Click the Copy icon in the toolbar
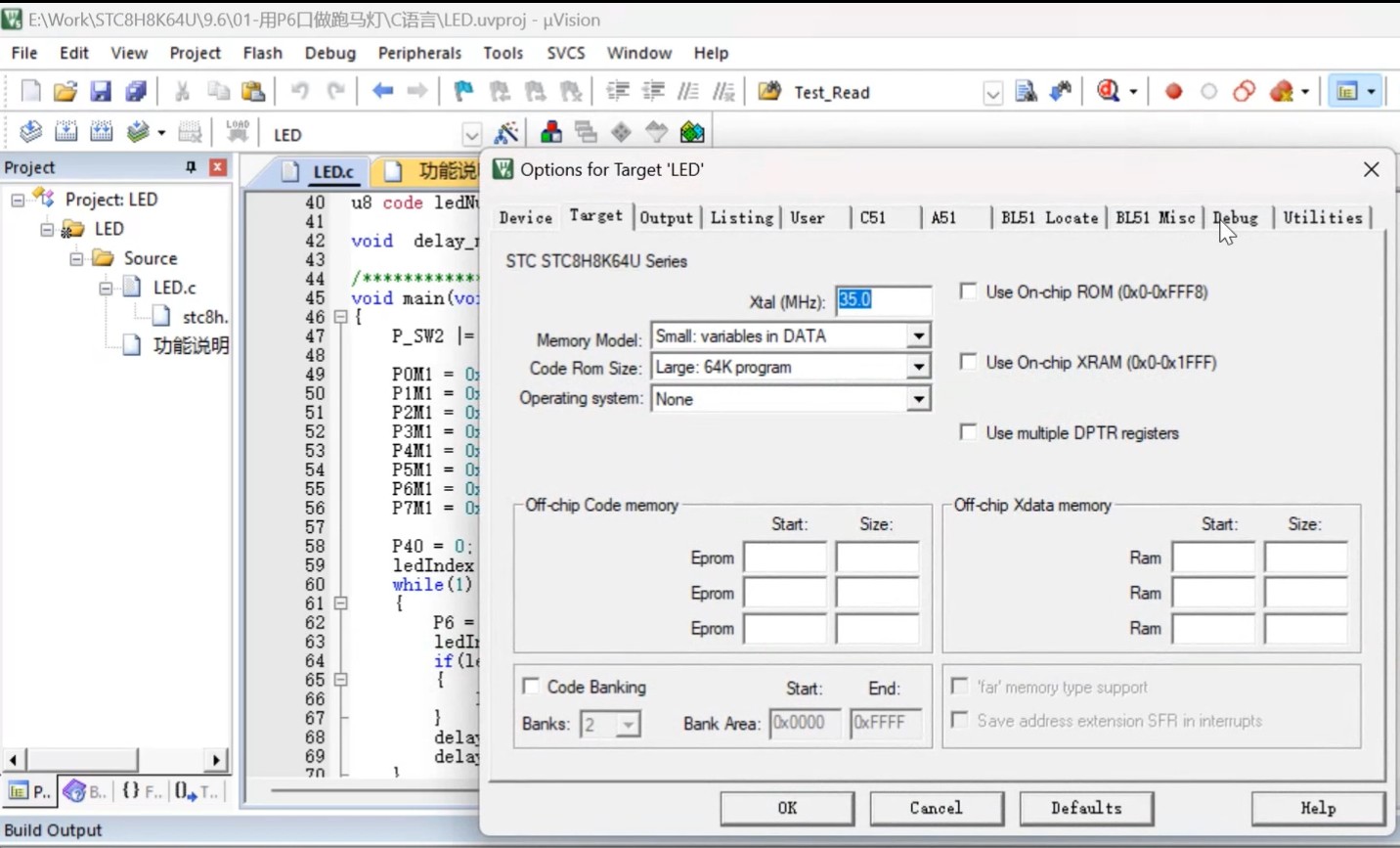Image resolution: width=1400 pixels, height=848 pixels. (218, 91)
